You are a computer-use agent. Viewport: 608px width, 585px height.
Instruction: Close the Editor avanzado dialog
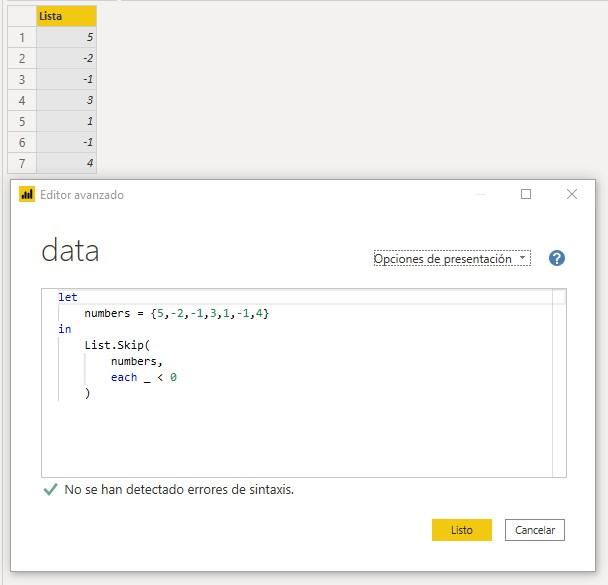point(572,195)
